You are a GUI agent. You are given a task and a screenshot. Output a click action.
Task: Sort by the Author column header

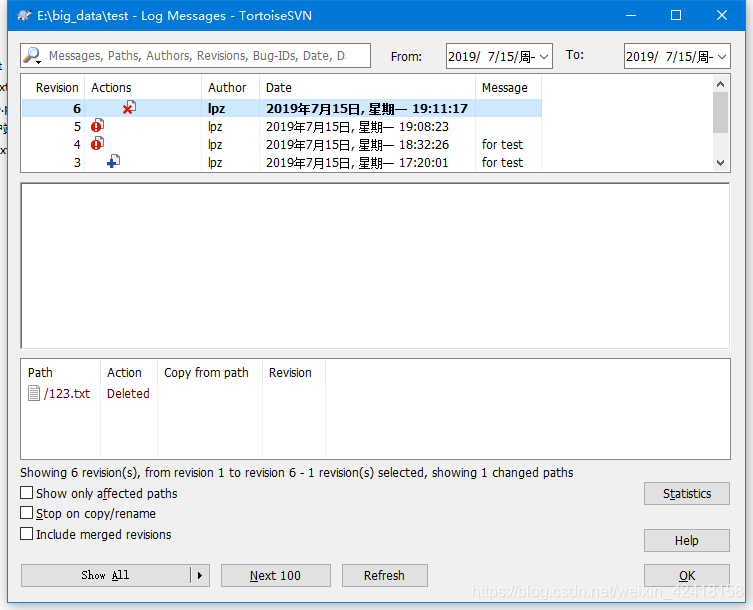click(x=231, y=87)
